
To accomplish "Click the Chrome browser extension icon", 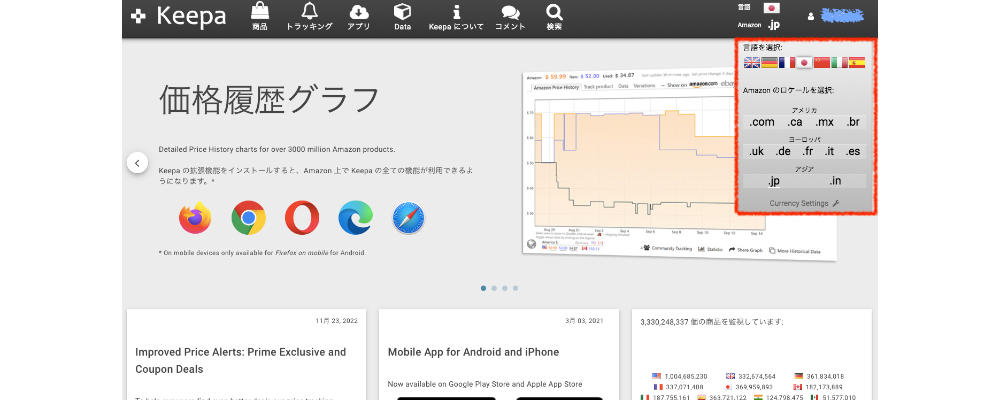I will [248, 218].
